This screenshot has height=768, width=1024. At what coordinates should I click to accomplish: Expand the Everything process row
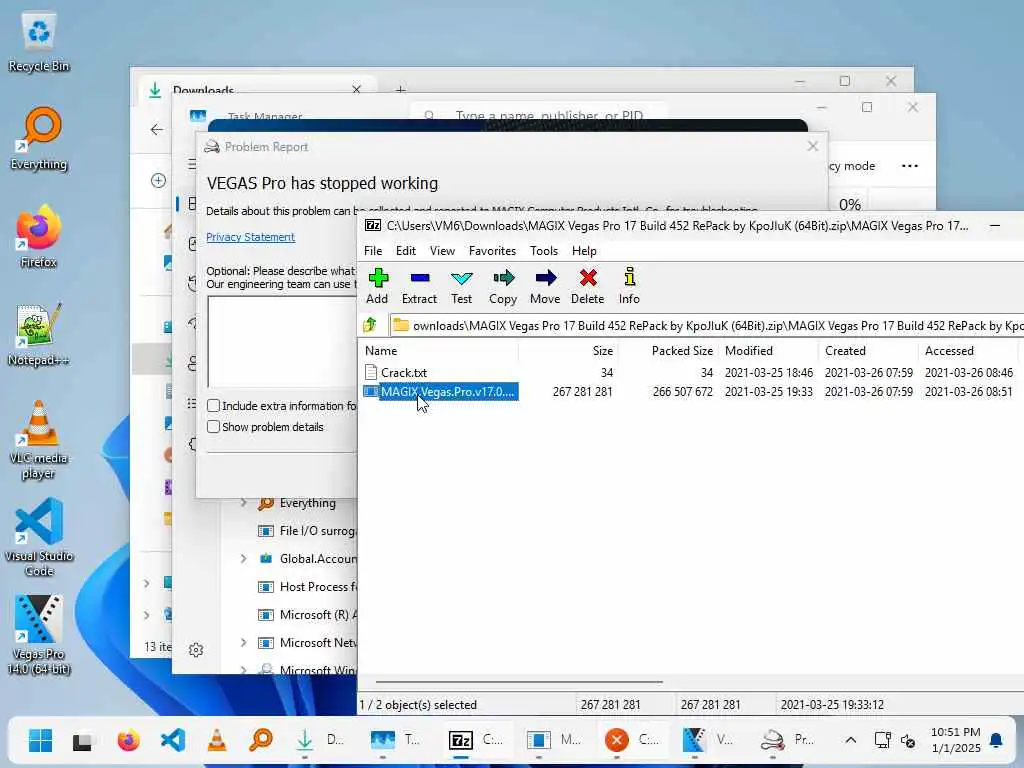pos(244,502)
